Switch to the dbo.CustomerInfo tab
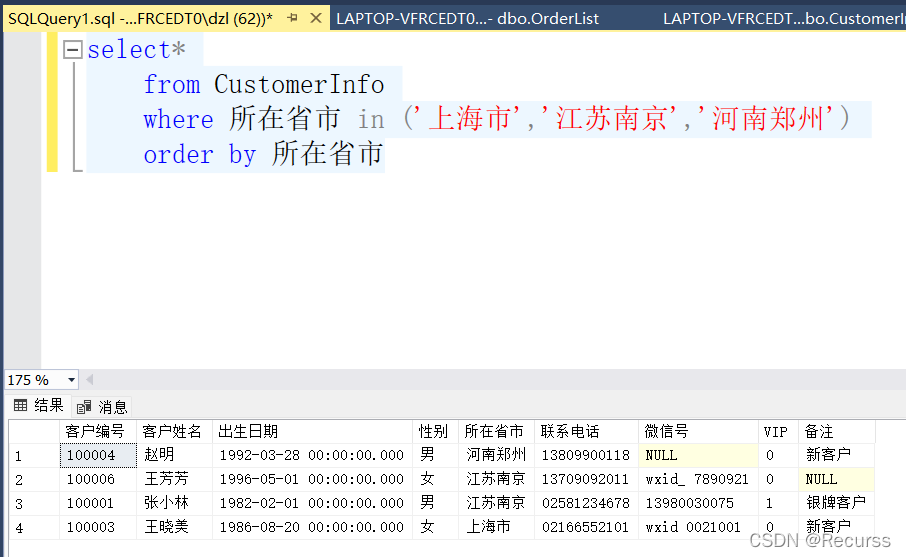This screenshot has width=906, height=557. [783, 18]
